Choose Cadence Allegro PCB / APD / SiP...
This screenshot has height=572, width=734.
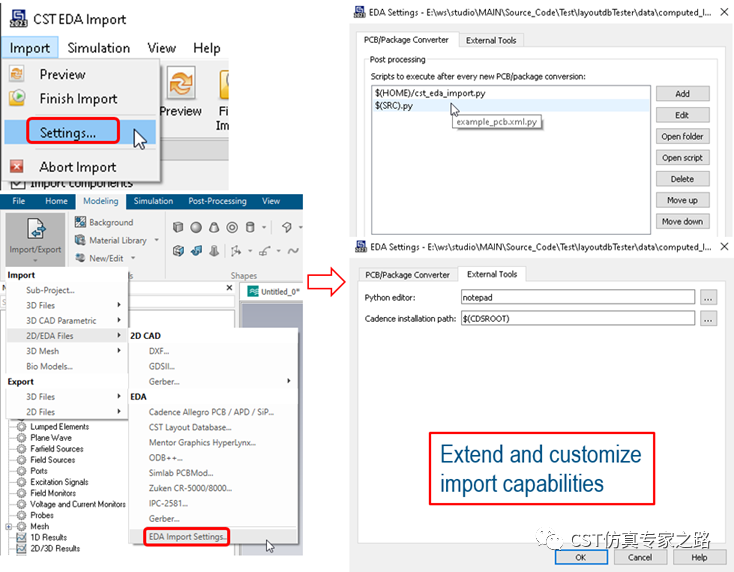[213, 412]
